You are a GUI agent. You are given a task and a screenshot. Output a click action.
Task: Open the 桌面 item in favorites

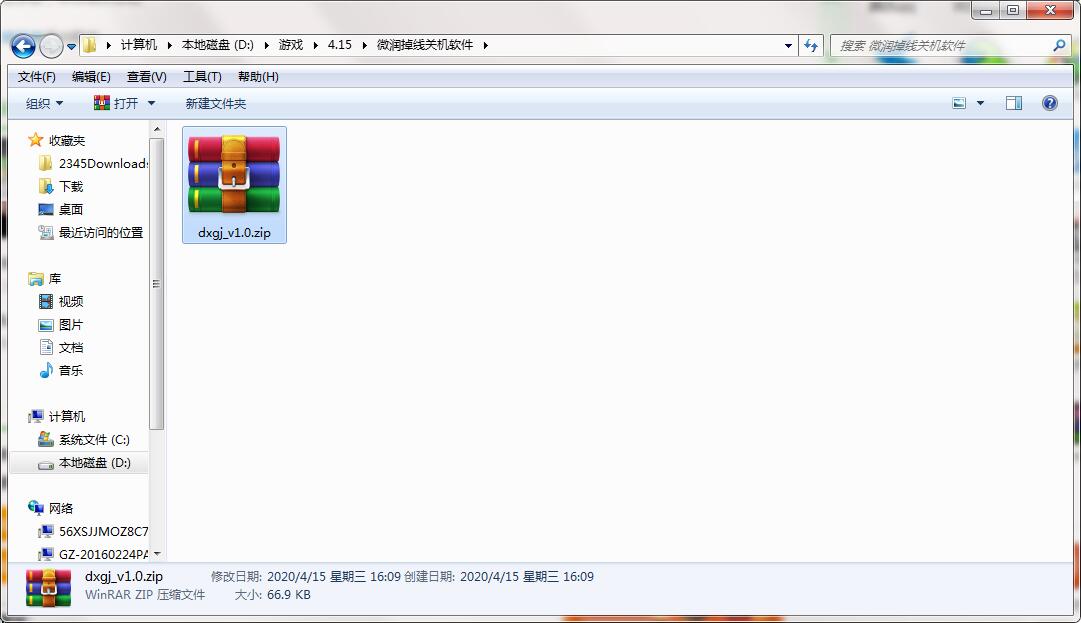tap(70, 209)
